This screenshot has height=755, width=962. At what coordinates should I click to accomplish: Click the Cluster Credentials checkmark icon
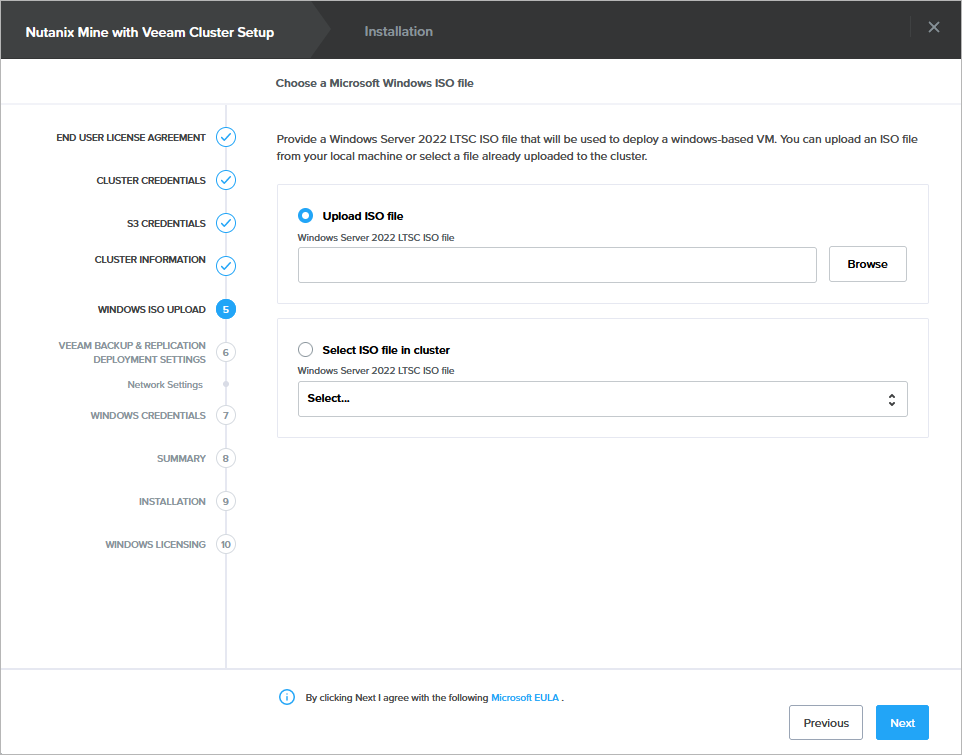pyautogui.click(x=226, y=180)
